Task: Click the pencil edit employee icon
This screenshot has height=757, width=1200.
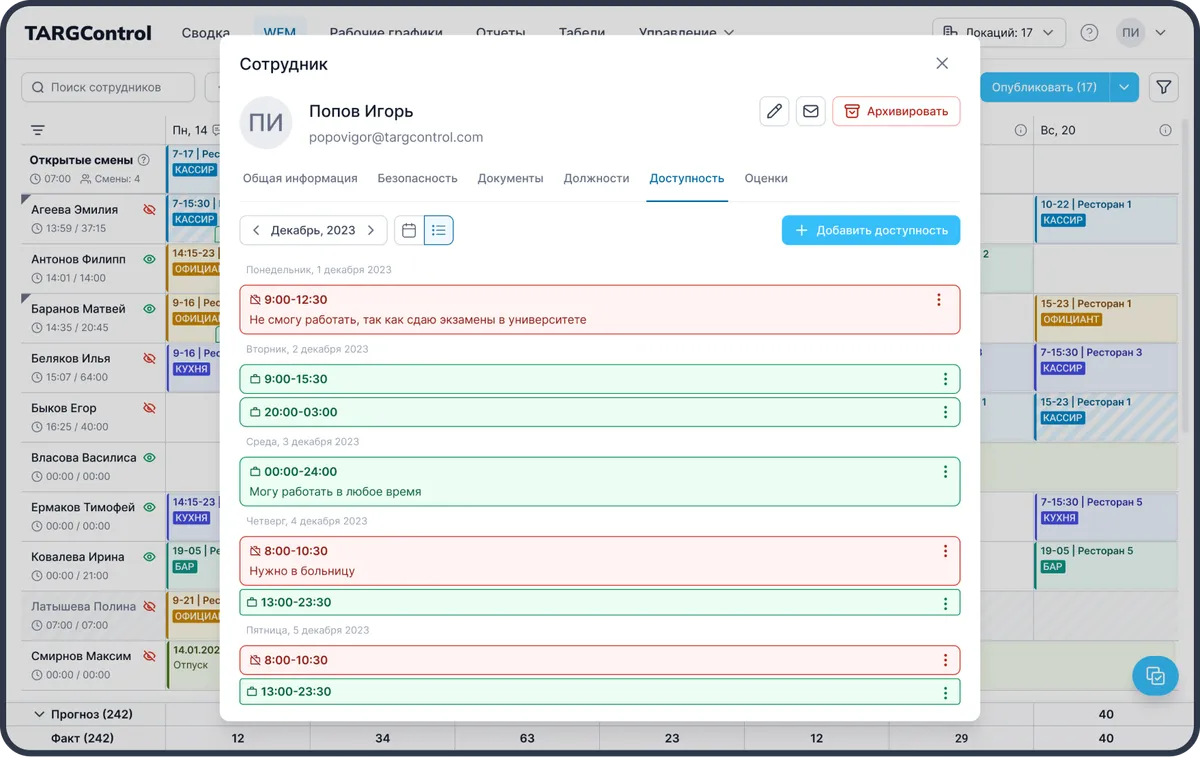Action: [774, 111]
